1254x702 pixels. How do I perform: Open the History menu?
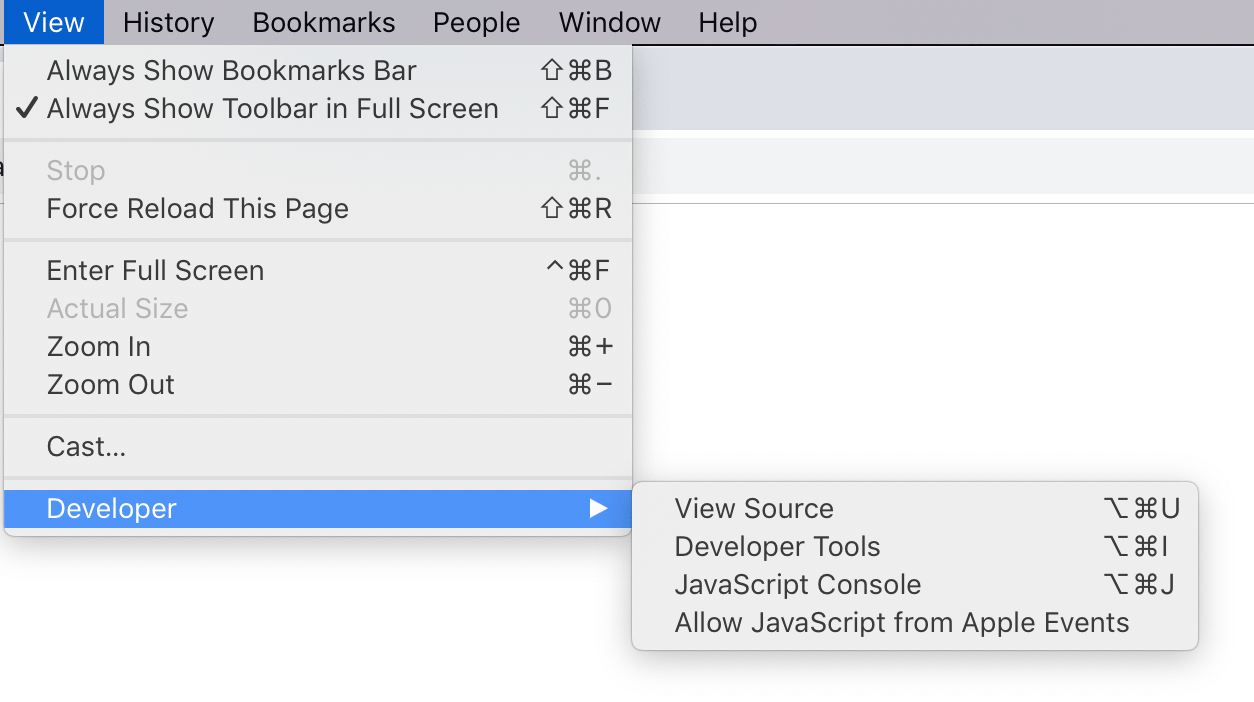(167, 22)
